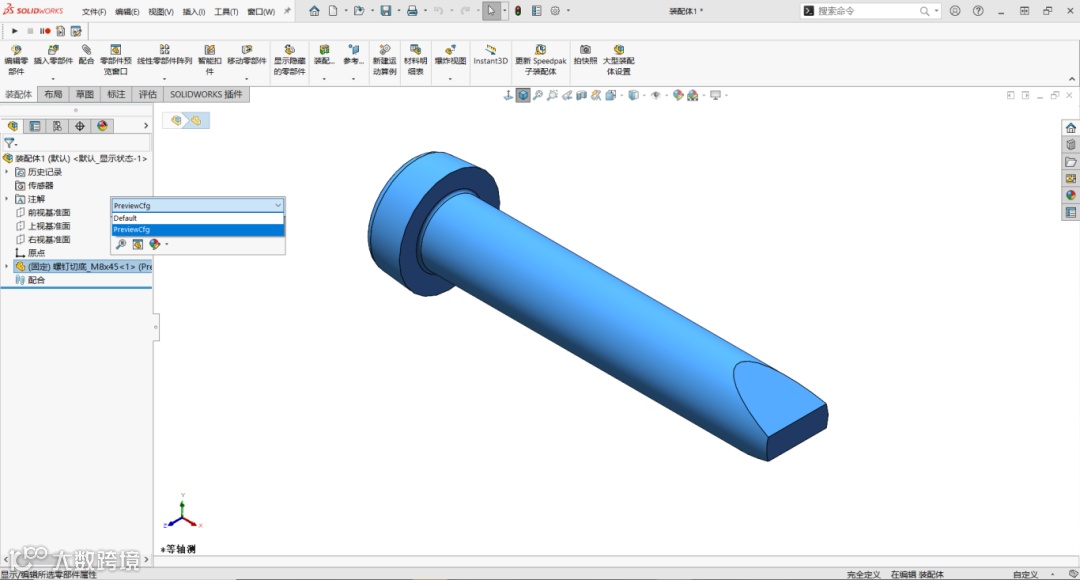
Task: Select the Mate (配合) paperclip tool
Action: pos(86,55)
